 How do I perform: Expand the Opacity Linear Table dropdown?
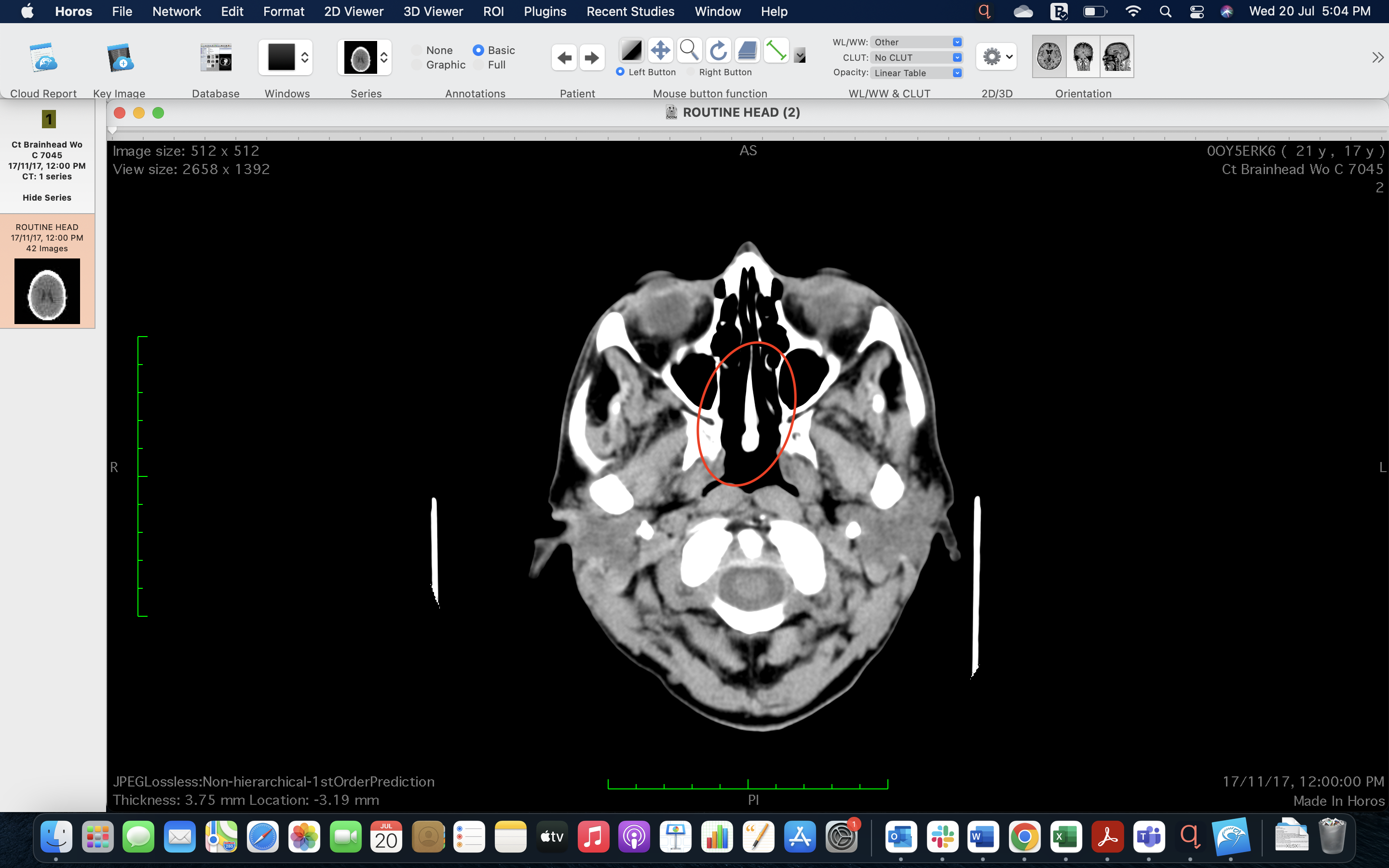(916, 73)
